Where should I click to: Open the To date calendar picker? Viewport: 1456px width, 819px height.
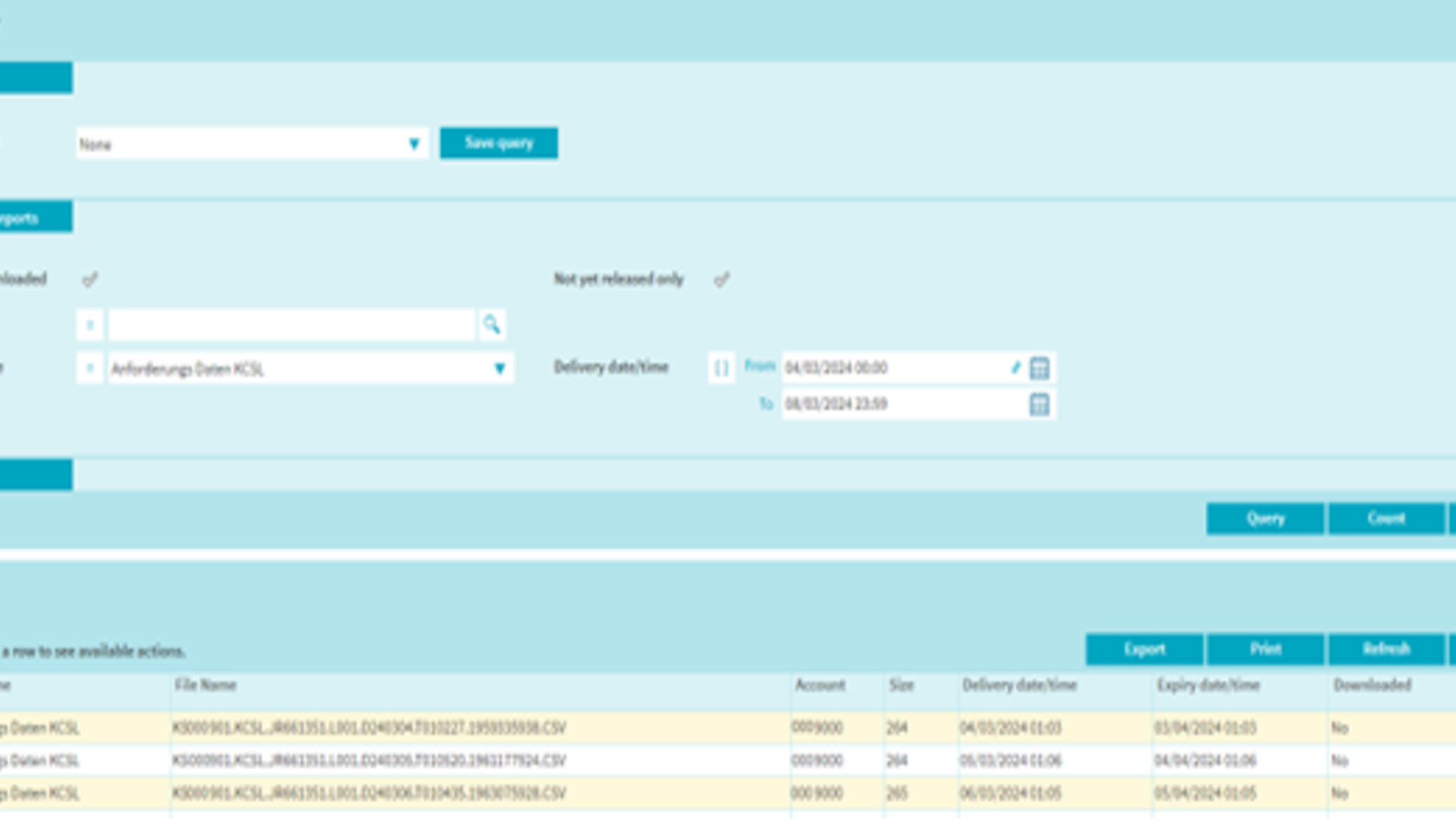point(1039,404)
